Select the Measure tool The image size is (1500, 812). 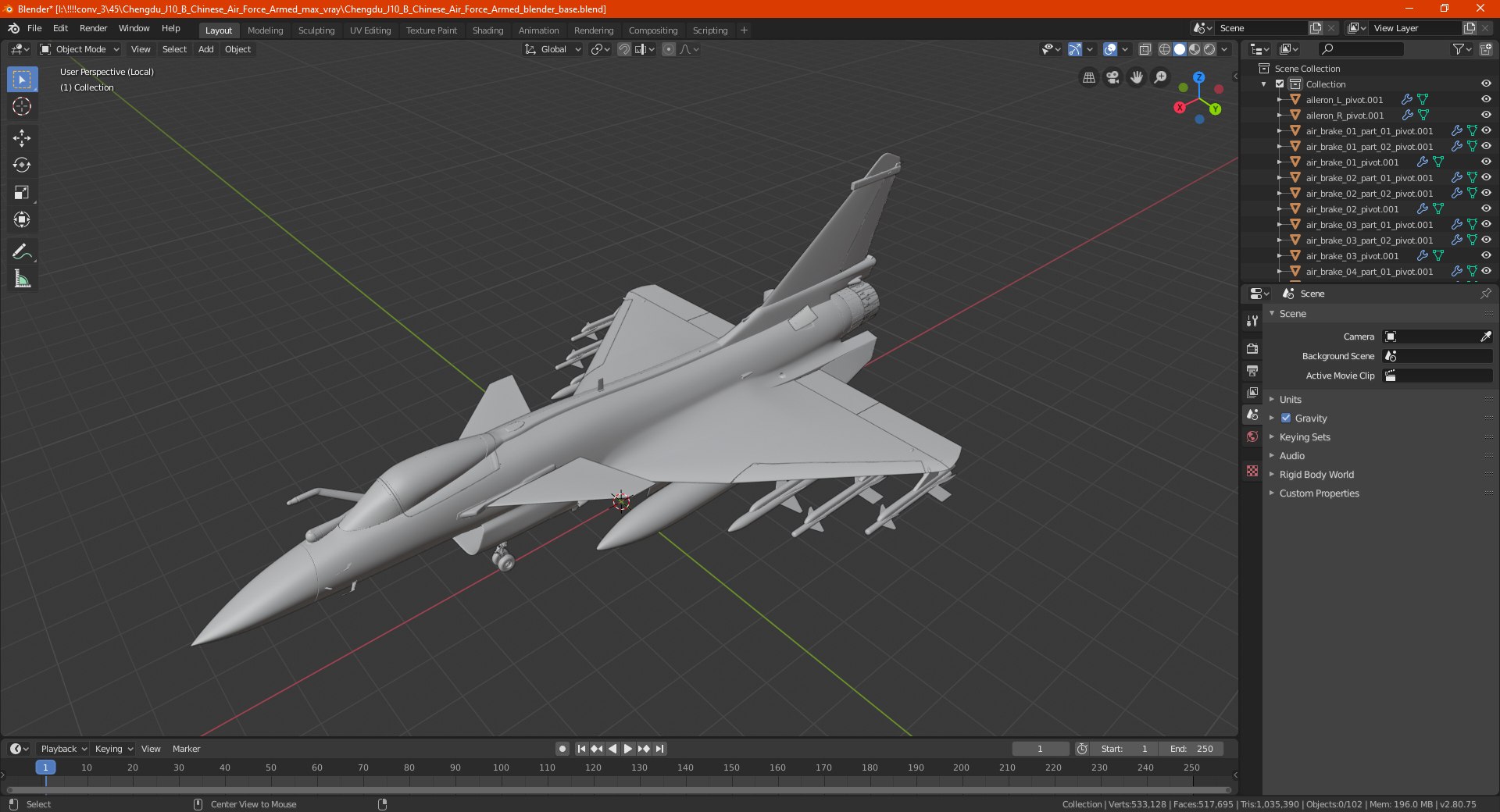22,279
